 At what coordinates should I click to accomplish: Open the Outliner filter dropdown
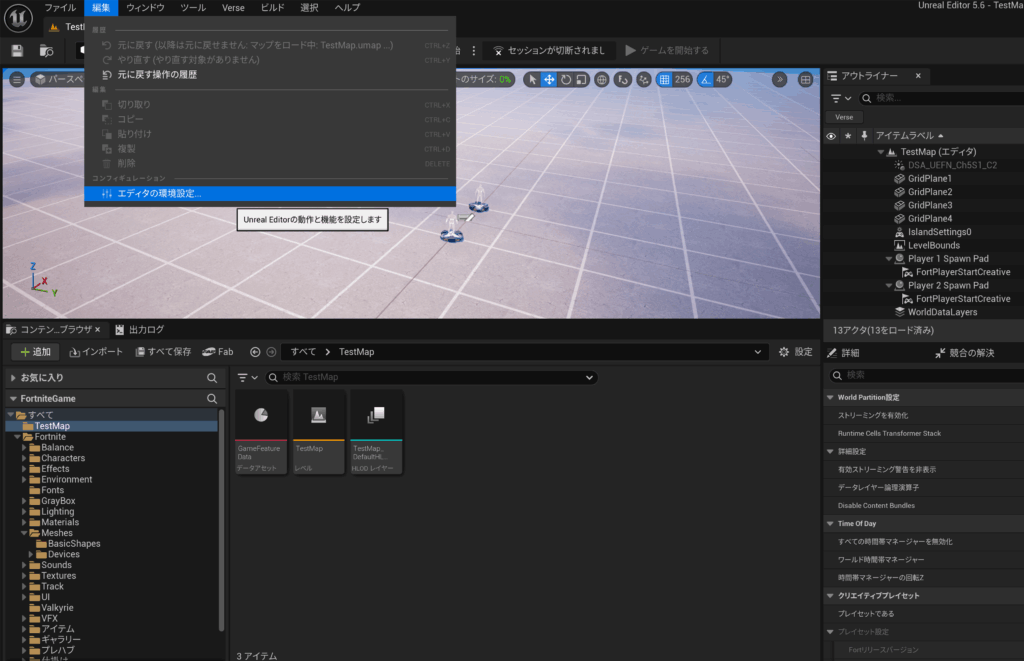click(840, 98)
